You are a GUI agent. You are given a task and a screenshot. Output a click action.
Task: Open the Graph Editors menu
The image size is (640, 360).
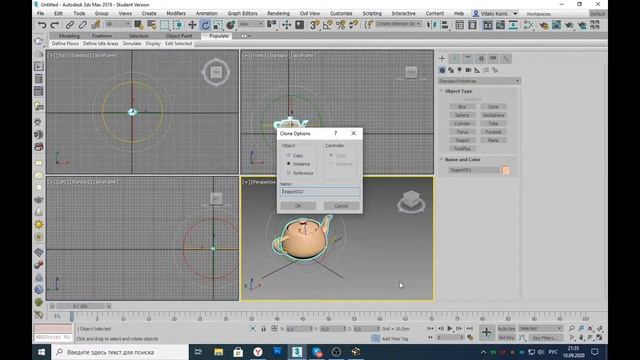click(242, 13)
